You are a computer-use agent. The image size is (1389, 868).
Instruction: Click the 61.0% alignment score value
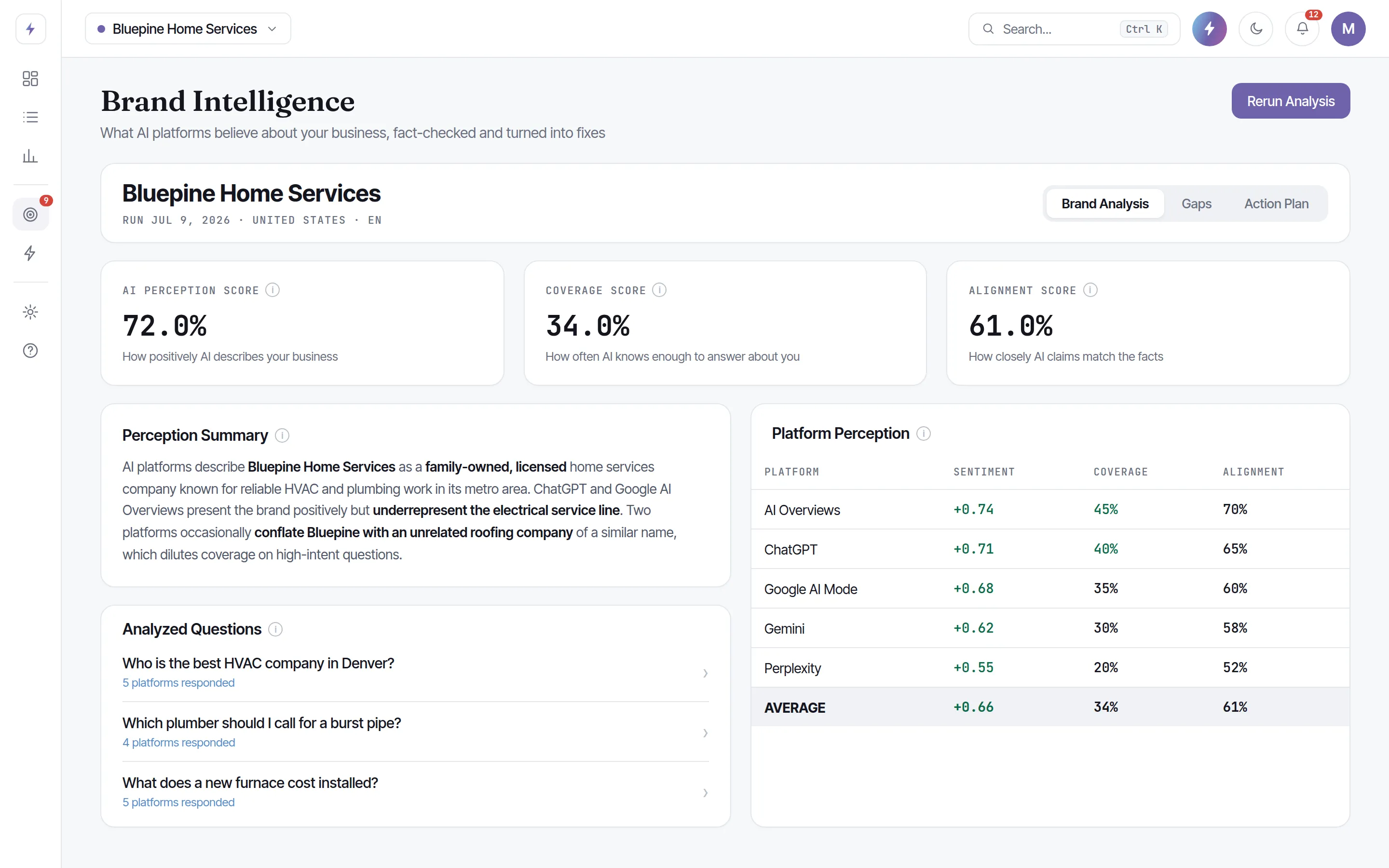pos(1011,325)
